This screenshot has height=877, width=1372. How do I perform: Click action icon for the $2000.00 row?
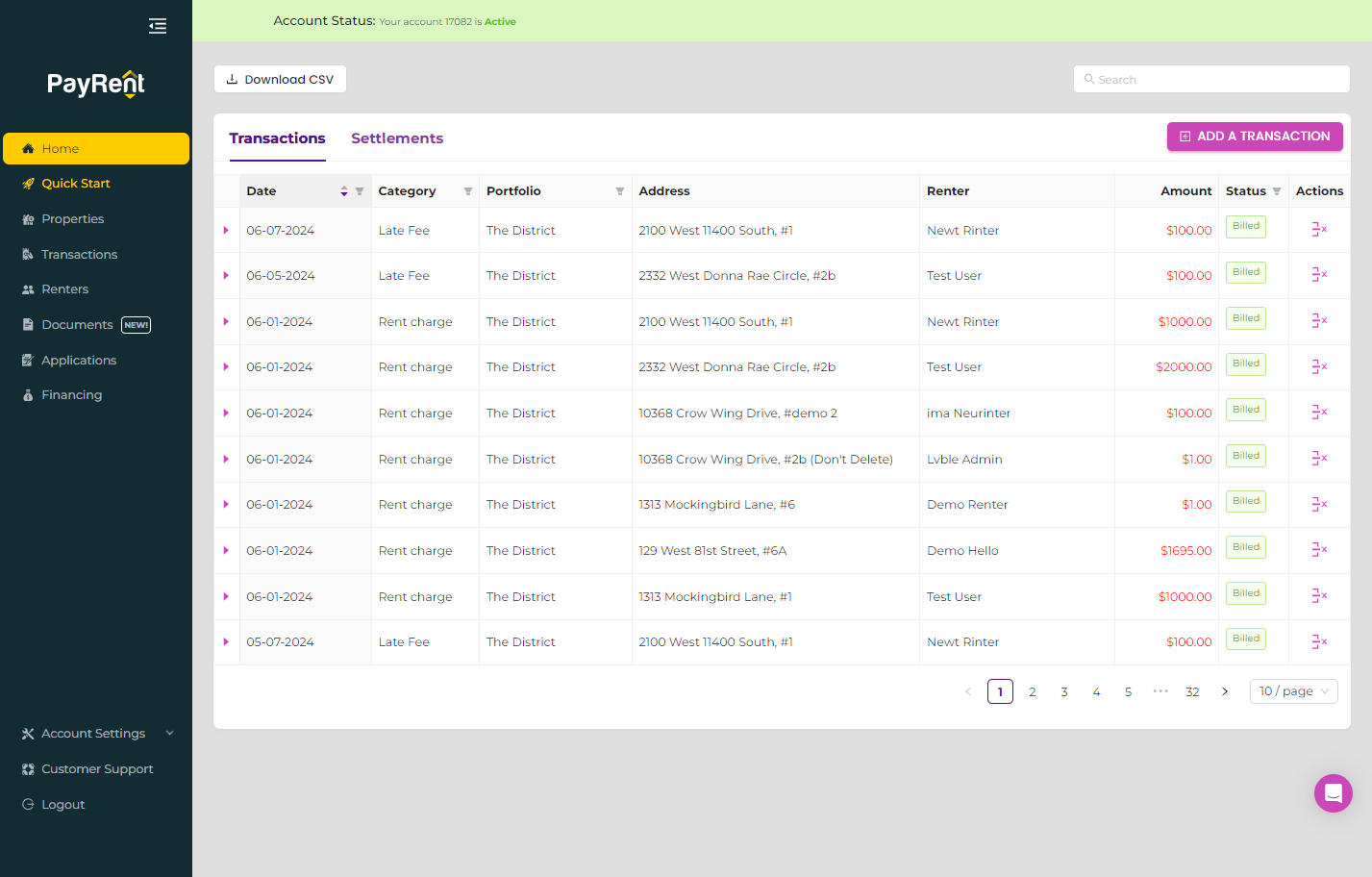pyautogui.click(x=1319, y=366)
